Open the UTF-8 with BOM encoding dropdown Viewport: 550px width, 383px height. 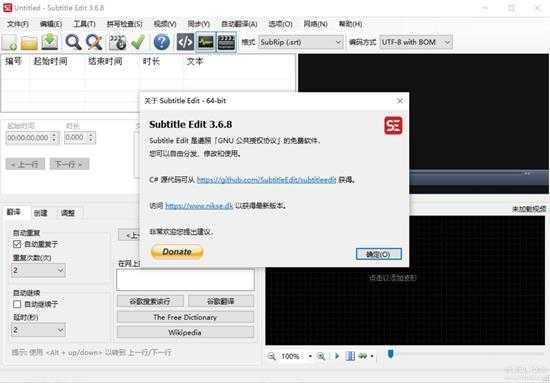(x=416, y=42)
